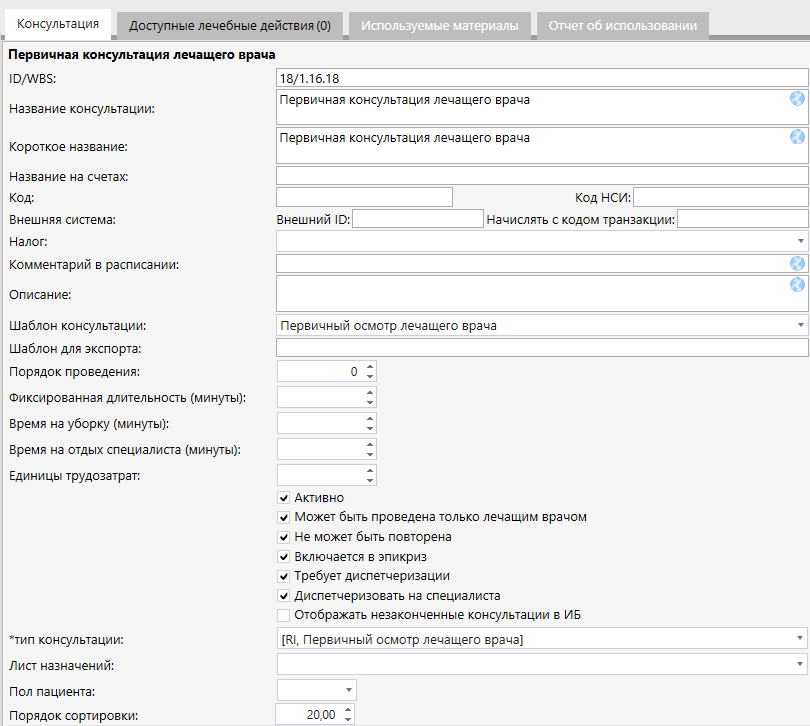Expand the тип консультации dropdown

[x=801, y=638]
